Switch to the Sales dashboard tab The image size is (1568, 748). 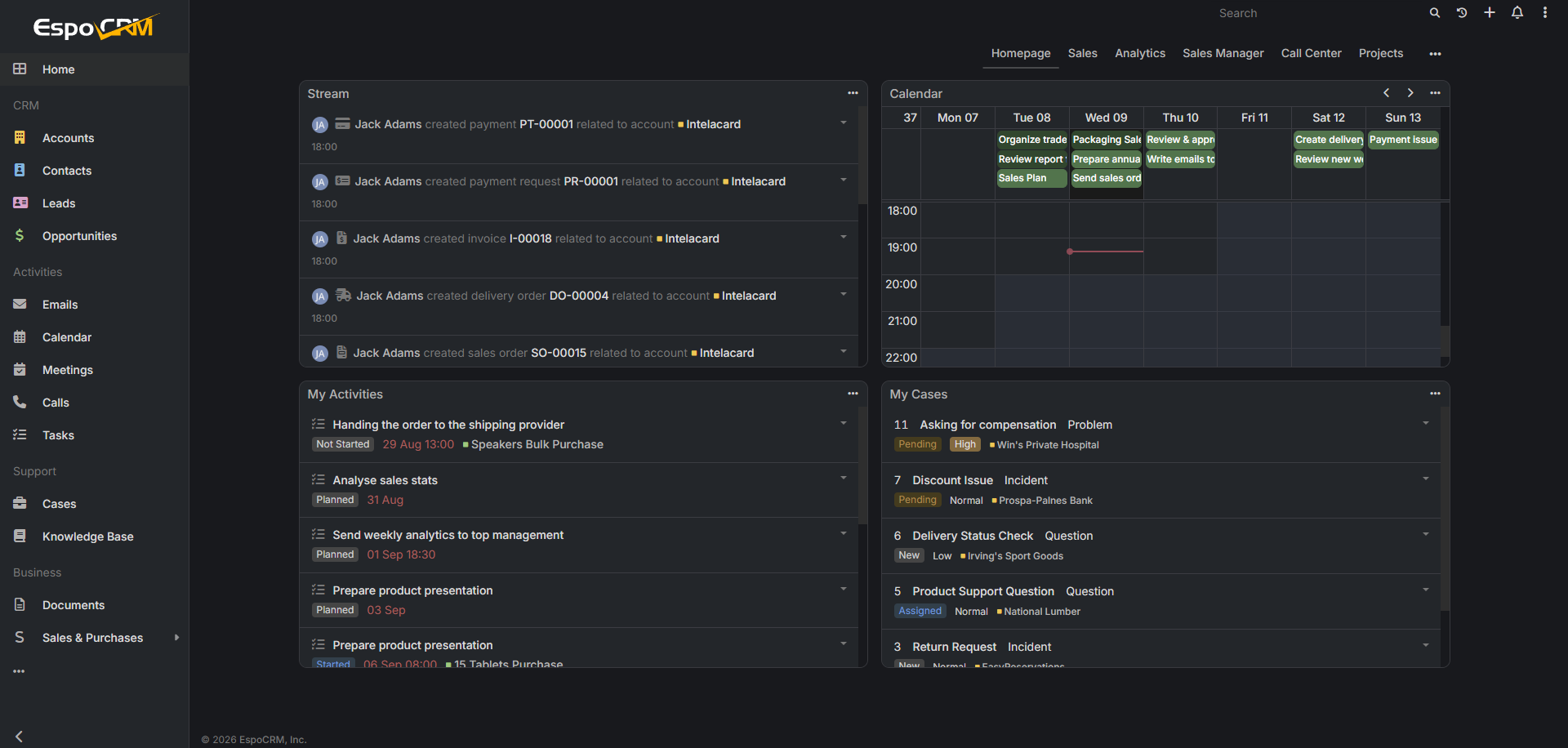[x=1083, y=53]
